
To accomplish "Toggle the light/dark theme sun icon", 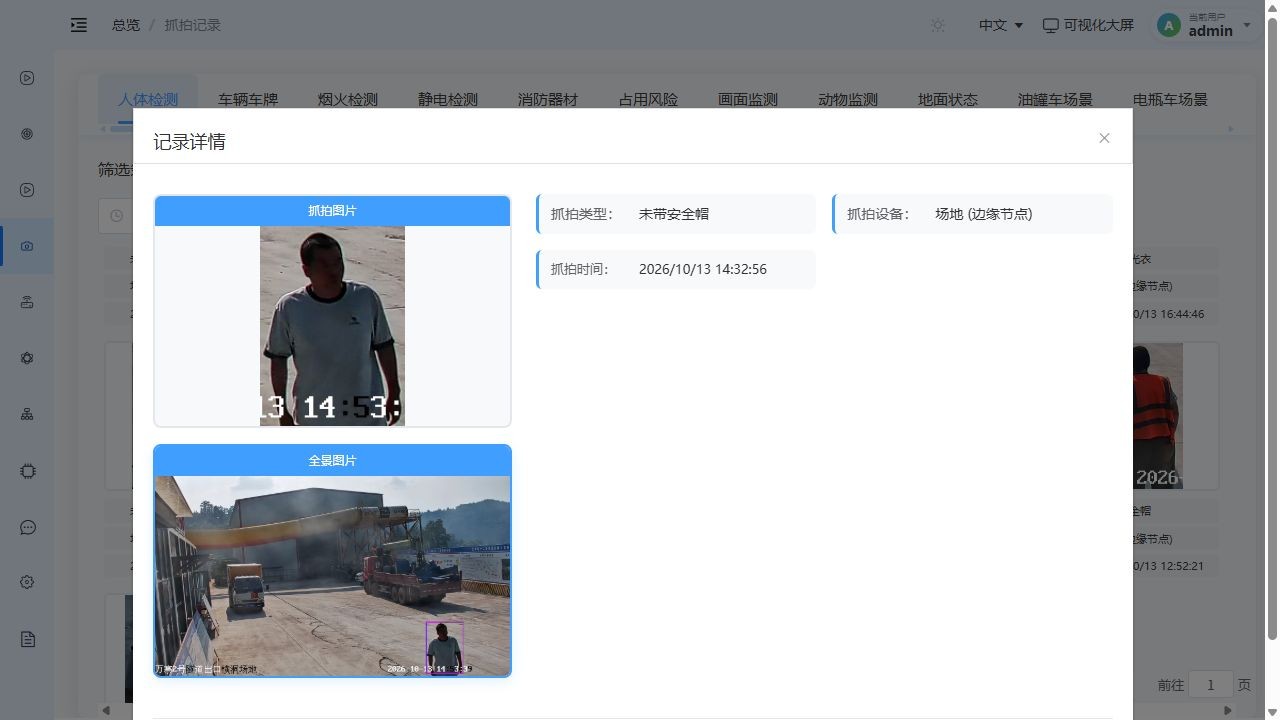I will (x=938, y=25).
